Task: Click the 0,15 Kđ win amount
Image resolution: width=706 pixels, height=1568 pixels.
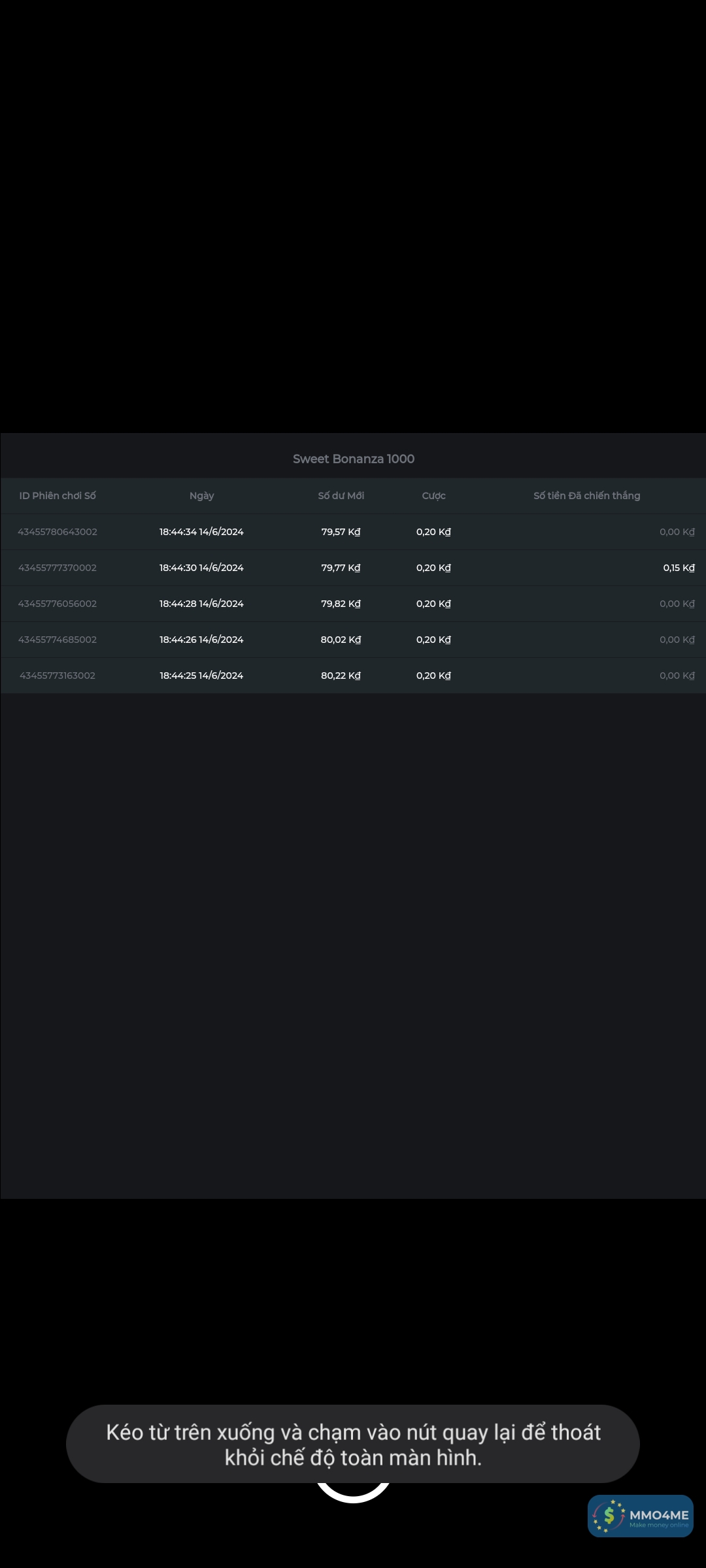Action: click(x=679, y=568)
